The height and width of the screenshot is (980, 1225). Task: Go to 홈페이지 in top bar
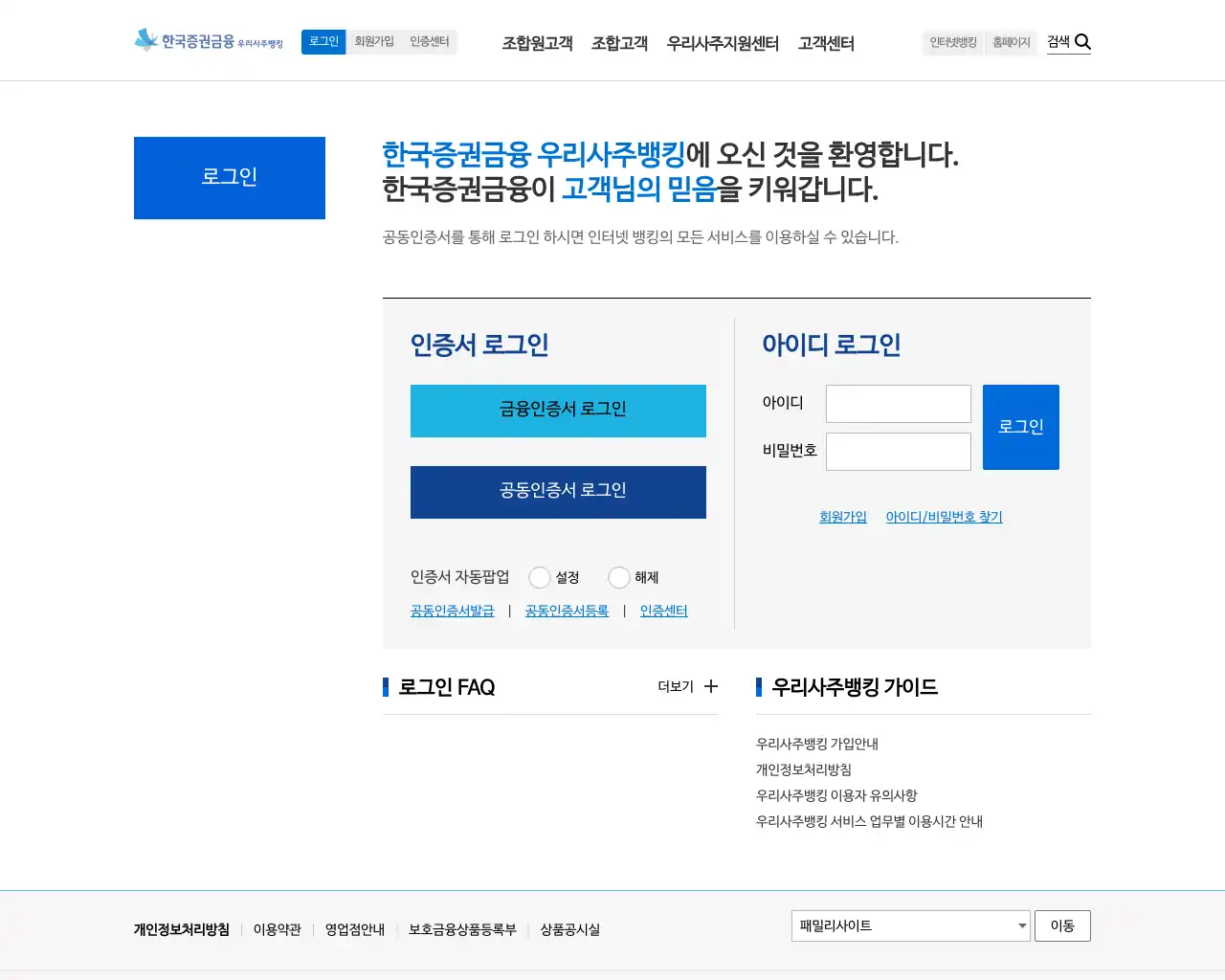(x=1011, y=42)
